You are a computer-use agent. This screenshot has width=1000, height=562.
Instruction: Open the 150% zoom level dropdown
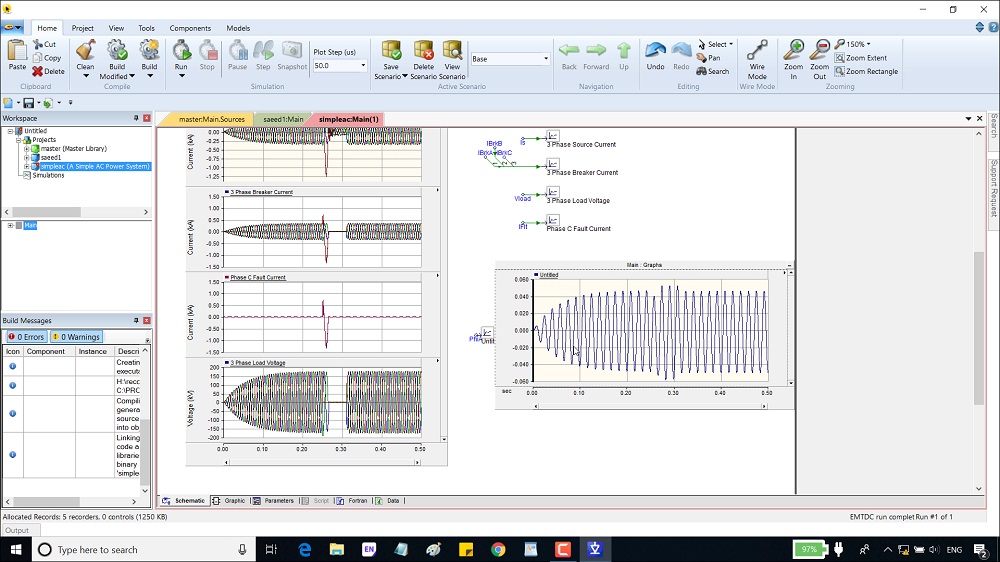pyautogui.click(x=868, y=44)
